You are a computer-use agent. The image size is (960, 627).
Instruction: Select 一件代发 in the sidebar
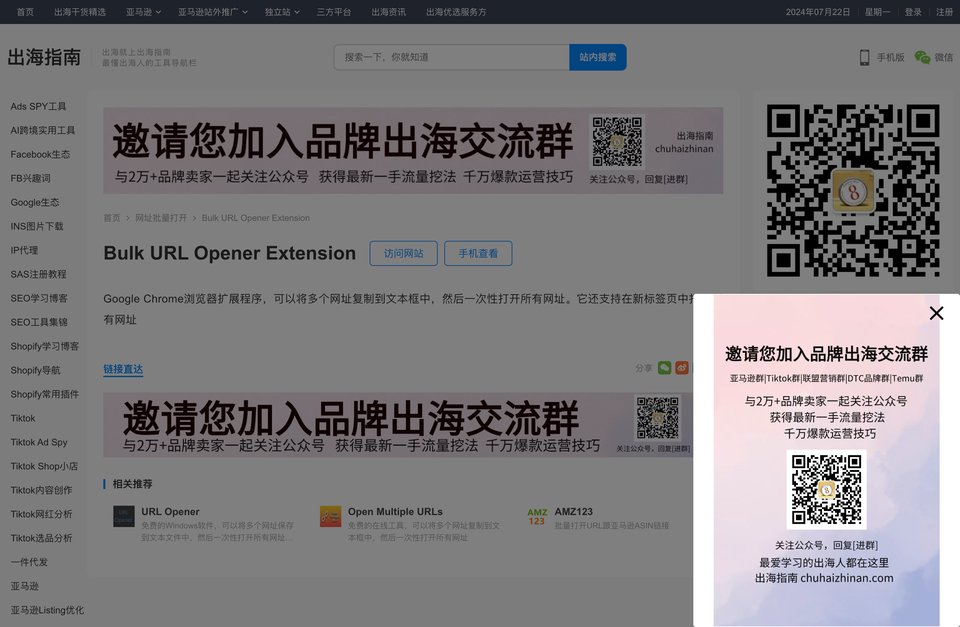coord(29,561)
